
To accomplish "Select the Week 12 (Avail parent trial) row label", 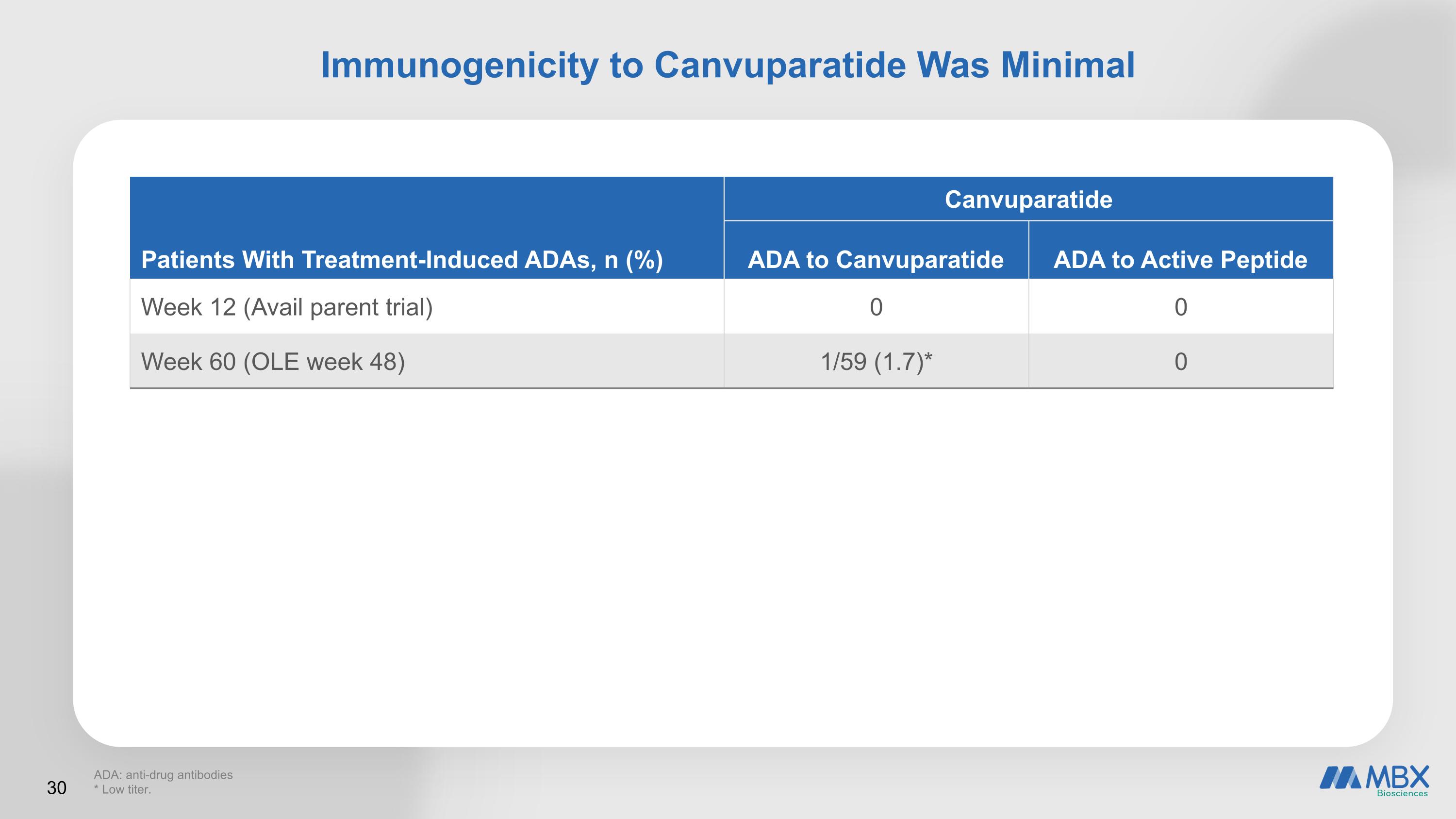I will tap(286, 307).
